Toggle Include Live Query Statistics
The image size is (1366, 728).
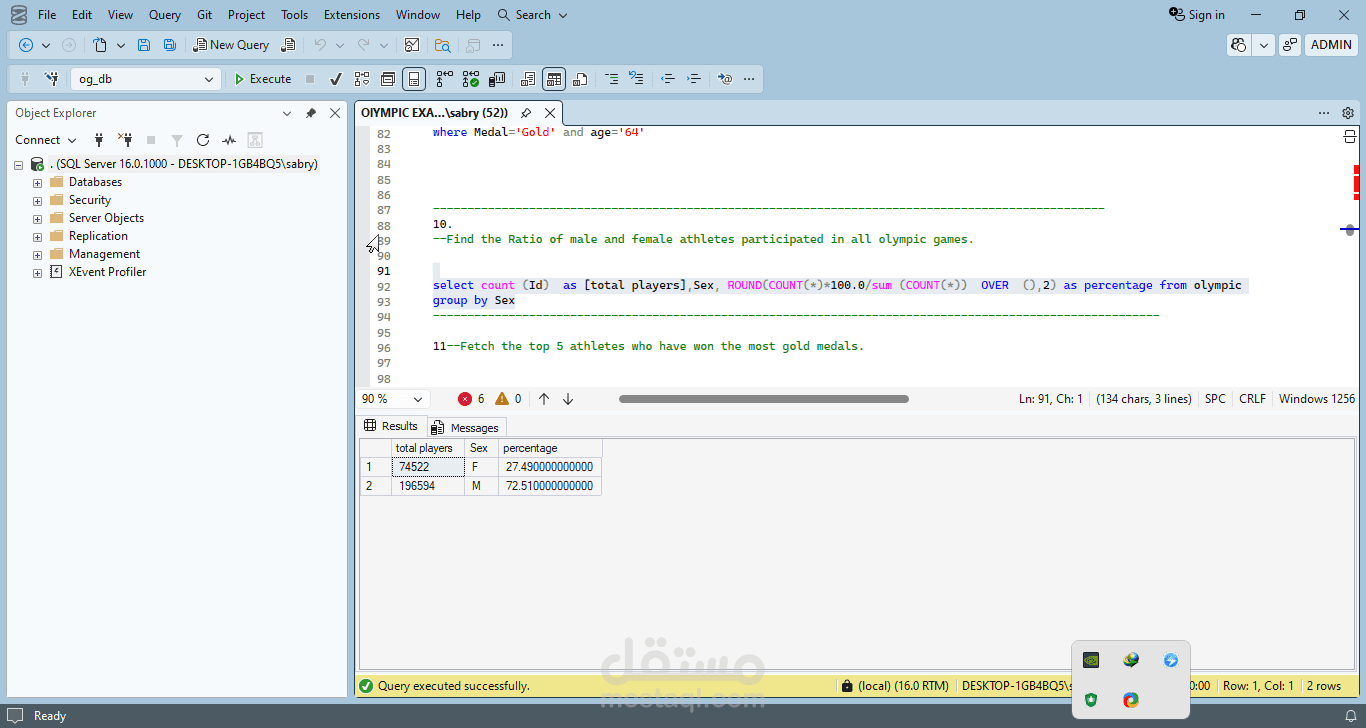[470, 79]
